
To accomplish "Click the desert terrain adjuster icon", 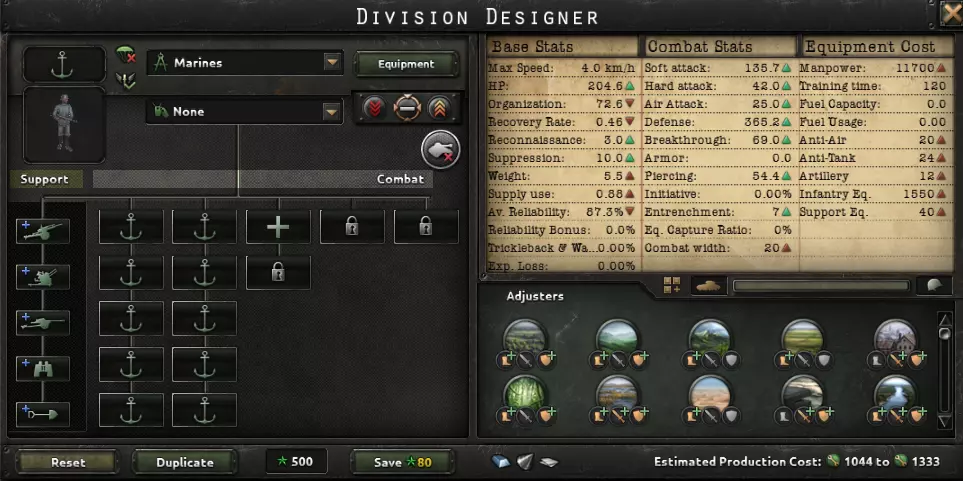I will point(711,393).
